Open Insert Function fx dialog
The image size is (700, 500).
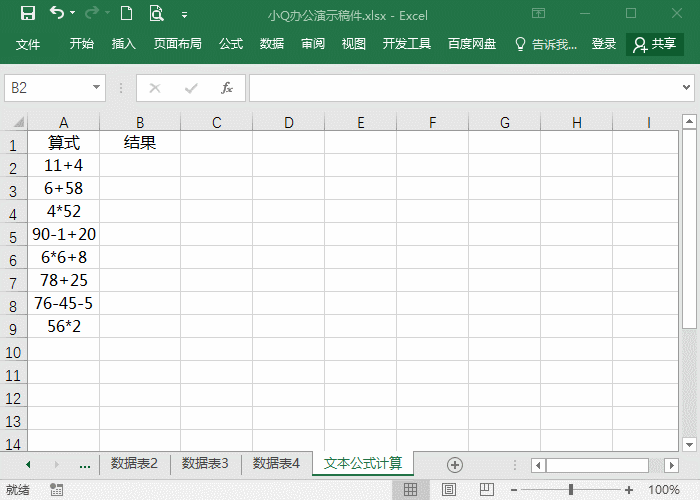pyautogui.click(x=227, y=88)
